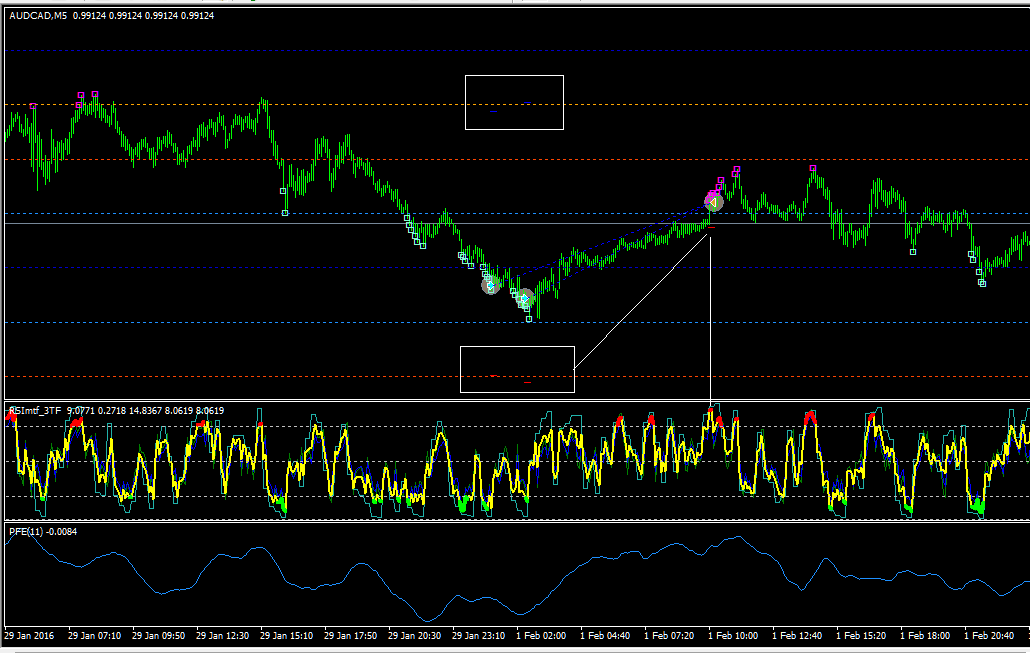Click the 1 Feb 18:00 time label
This screenshot has height=653, width=1030.
pyautogui.click(x=925, y=636)
